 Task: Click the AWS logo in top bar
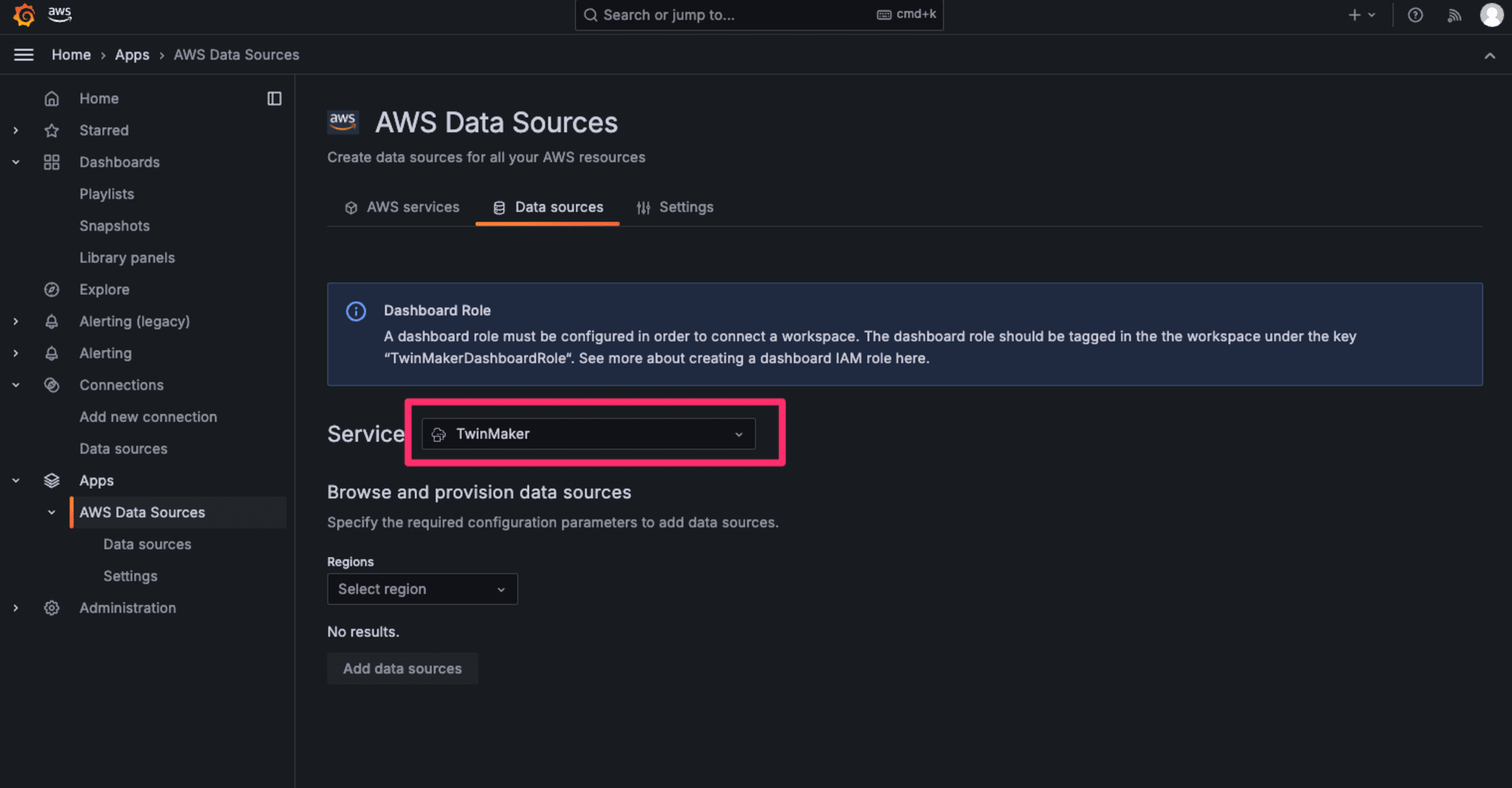(x=60, y=14)
